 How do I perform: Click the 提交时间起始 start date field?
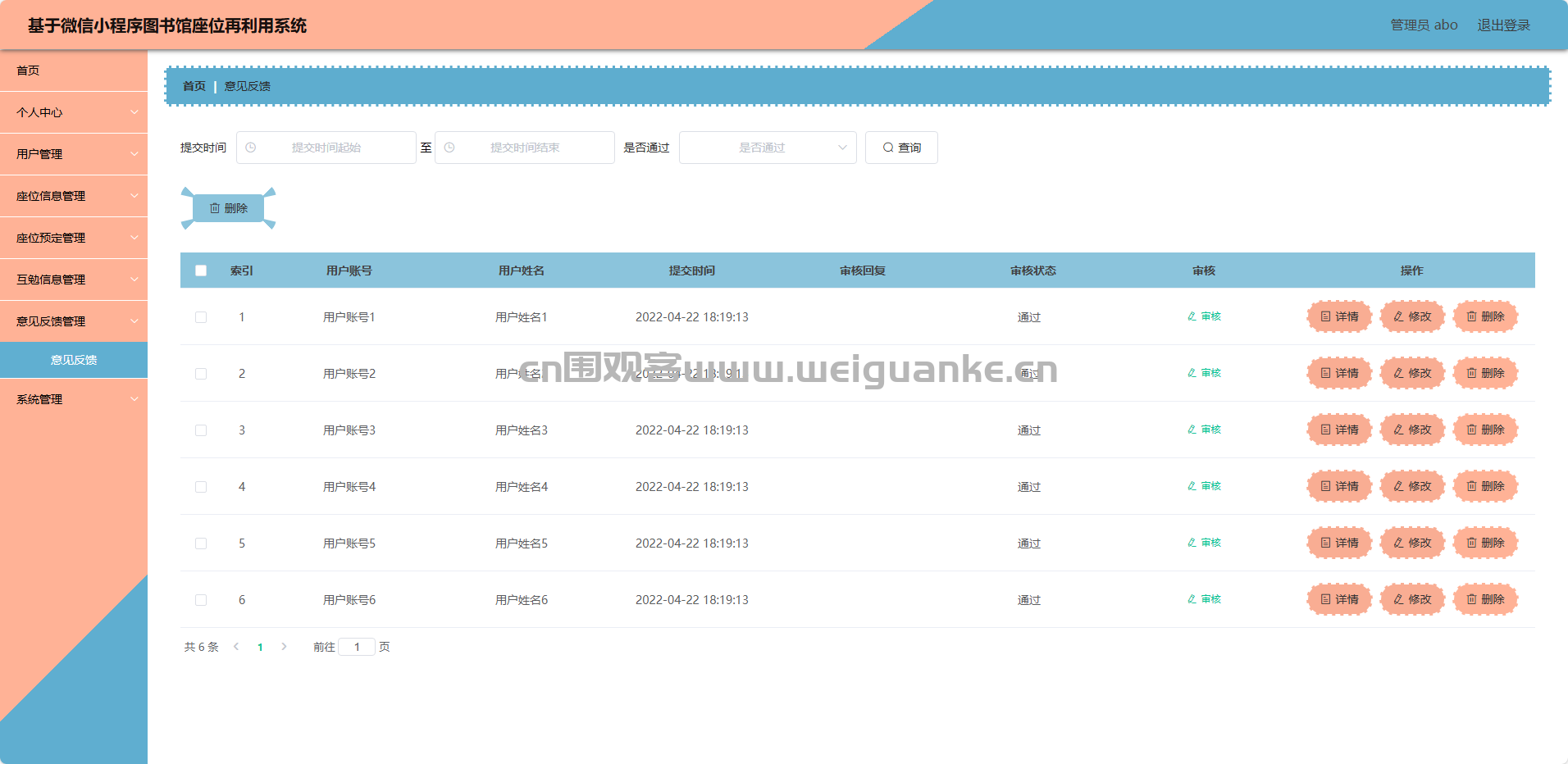point(326,148)
